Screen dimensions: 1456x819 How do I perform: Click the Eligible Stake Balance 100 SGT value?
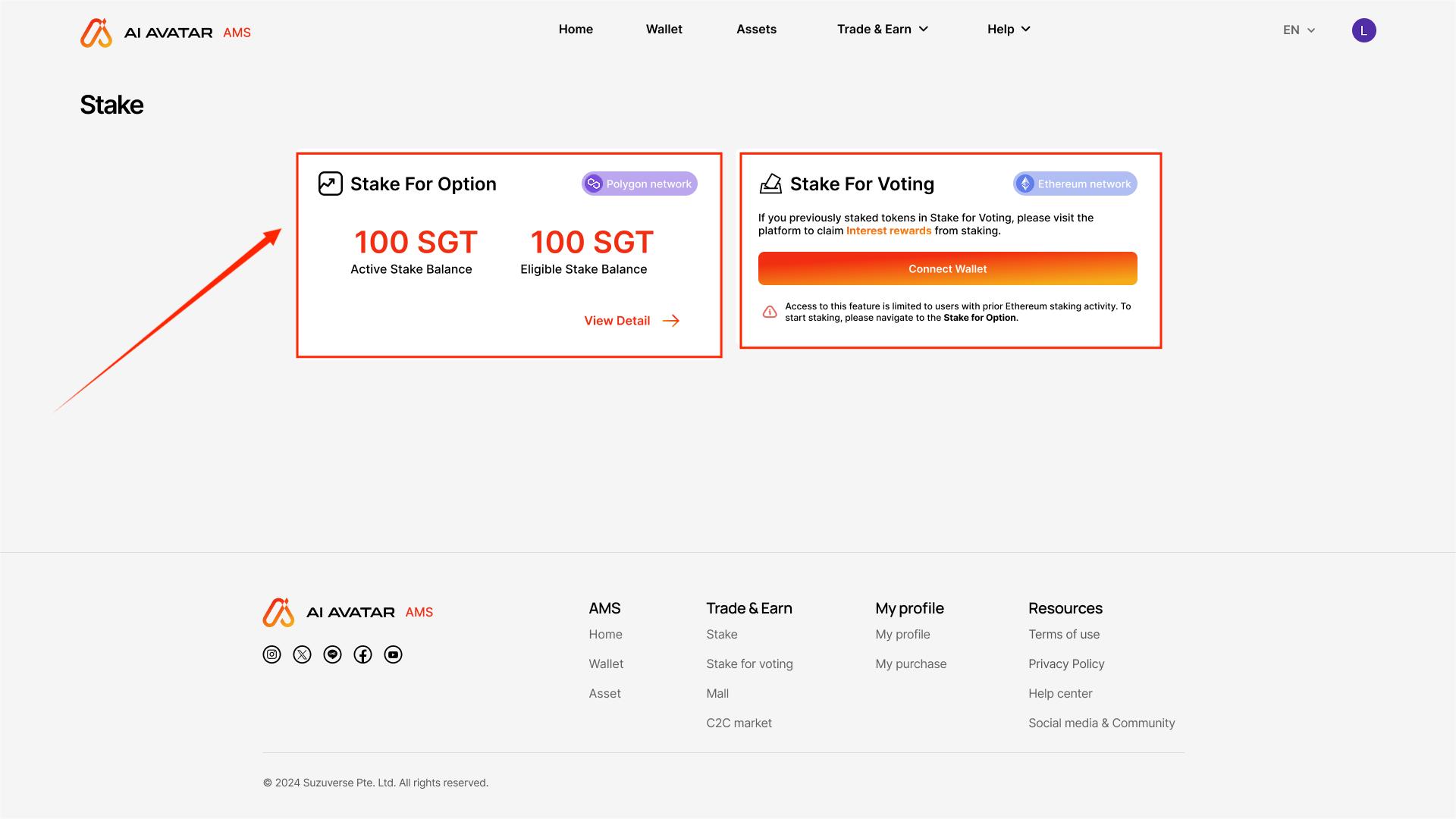591,243
